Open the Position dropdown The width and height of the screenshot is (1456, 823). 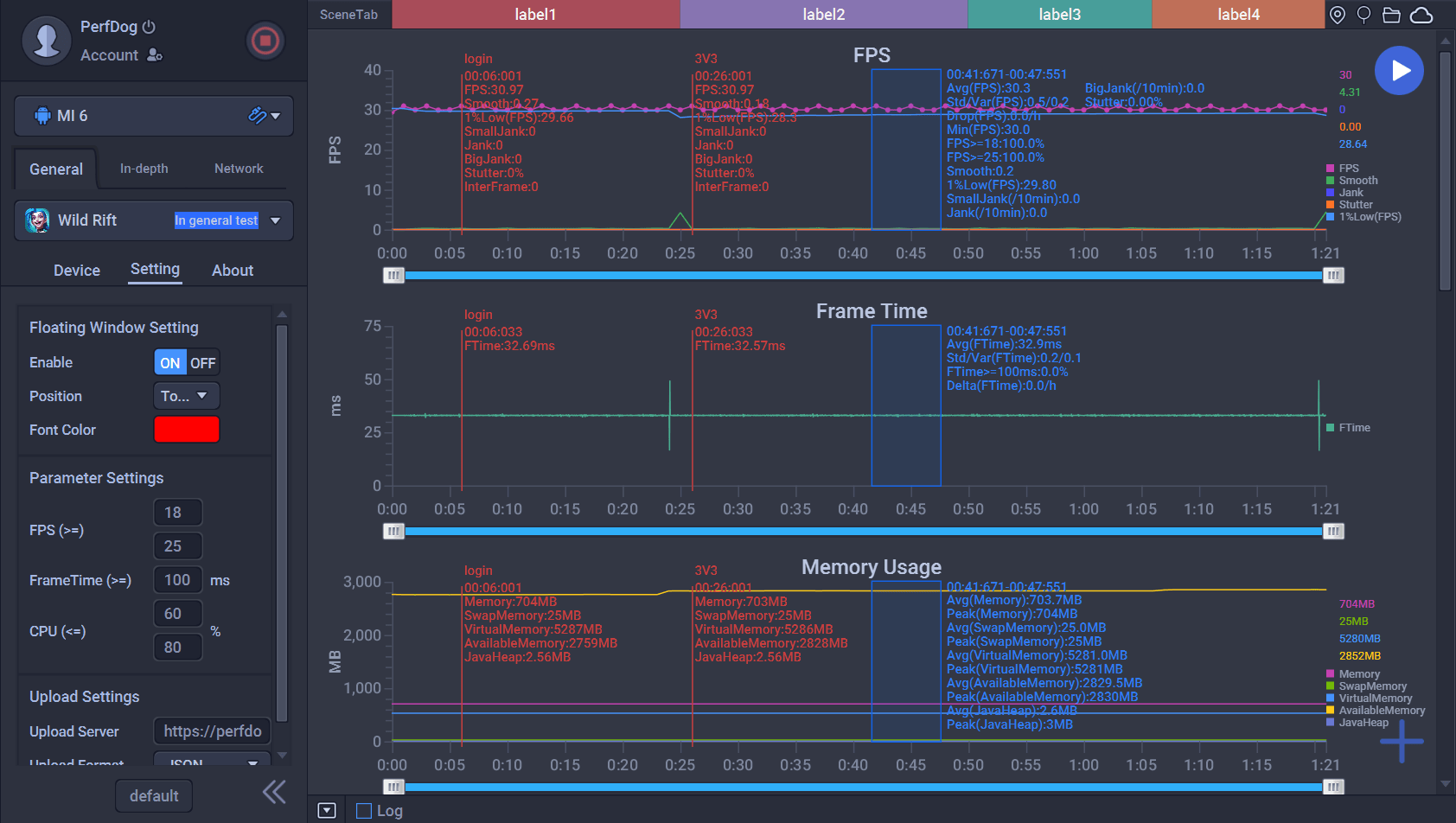coord(186,396)
